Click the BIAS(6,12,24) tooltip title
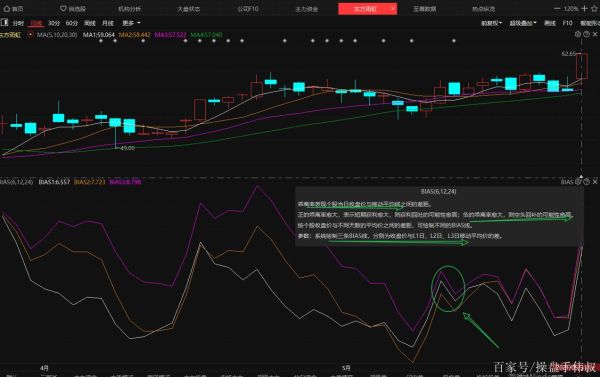Image resolution: width=600 pixels, height=377 pixels. tap(438, 191)
